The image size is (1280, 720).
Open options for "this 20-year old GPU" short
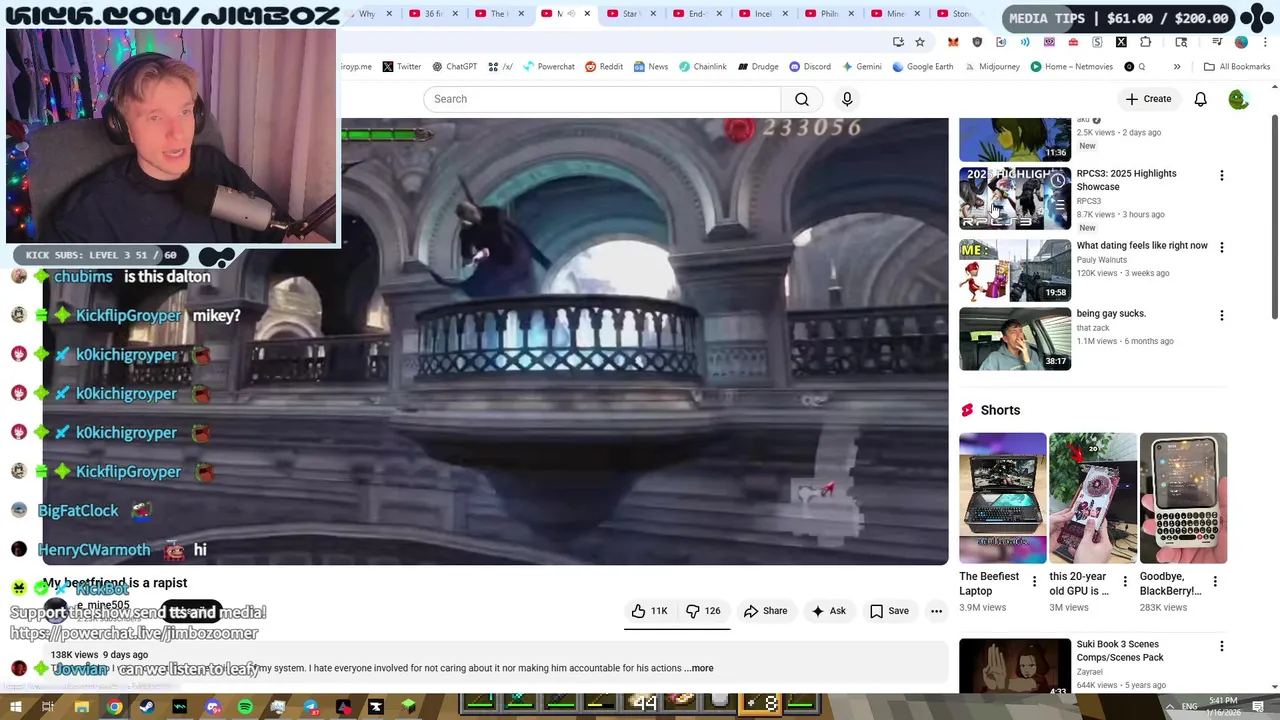click(1125, 581)
